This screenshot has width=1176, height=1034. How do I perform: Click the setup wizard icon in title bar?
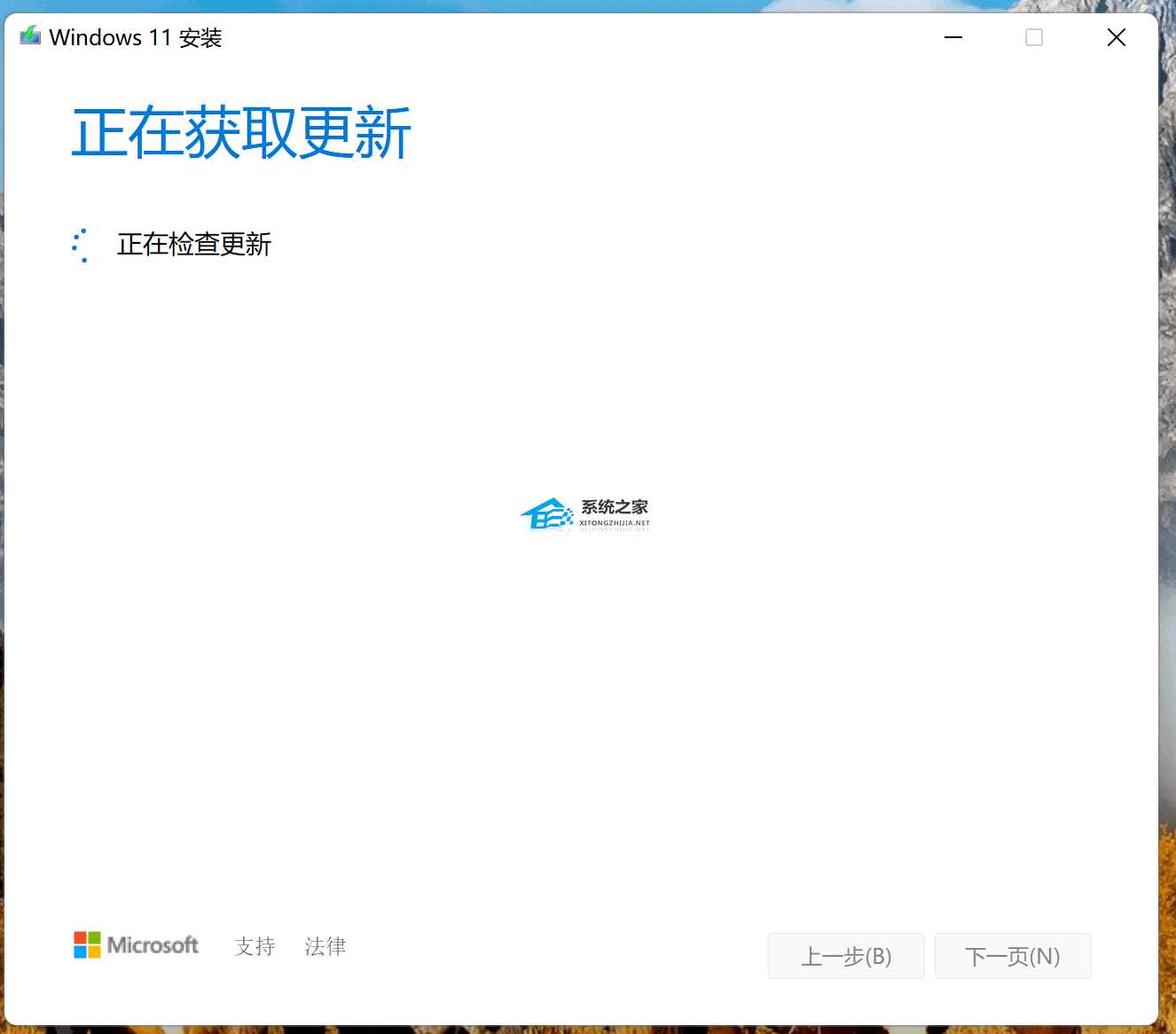(29, 36)
